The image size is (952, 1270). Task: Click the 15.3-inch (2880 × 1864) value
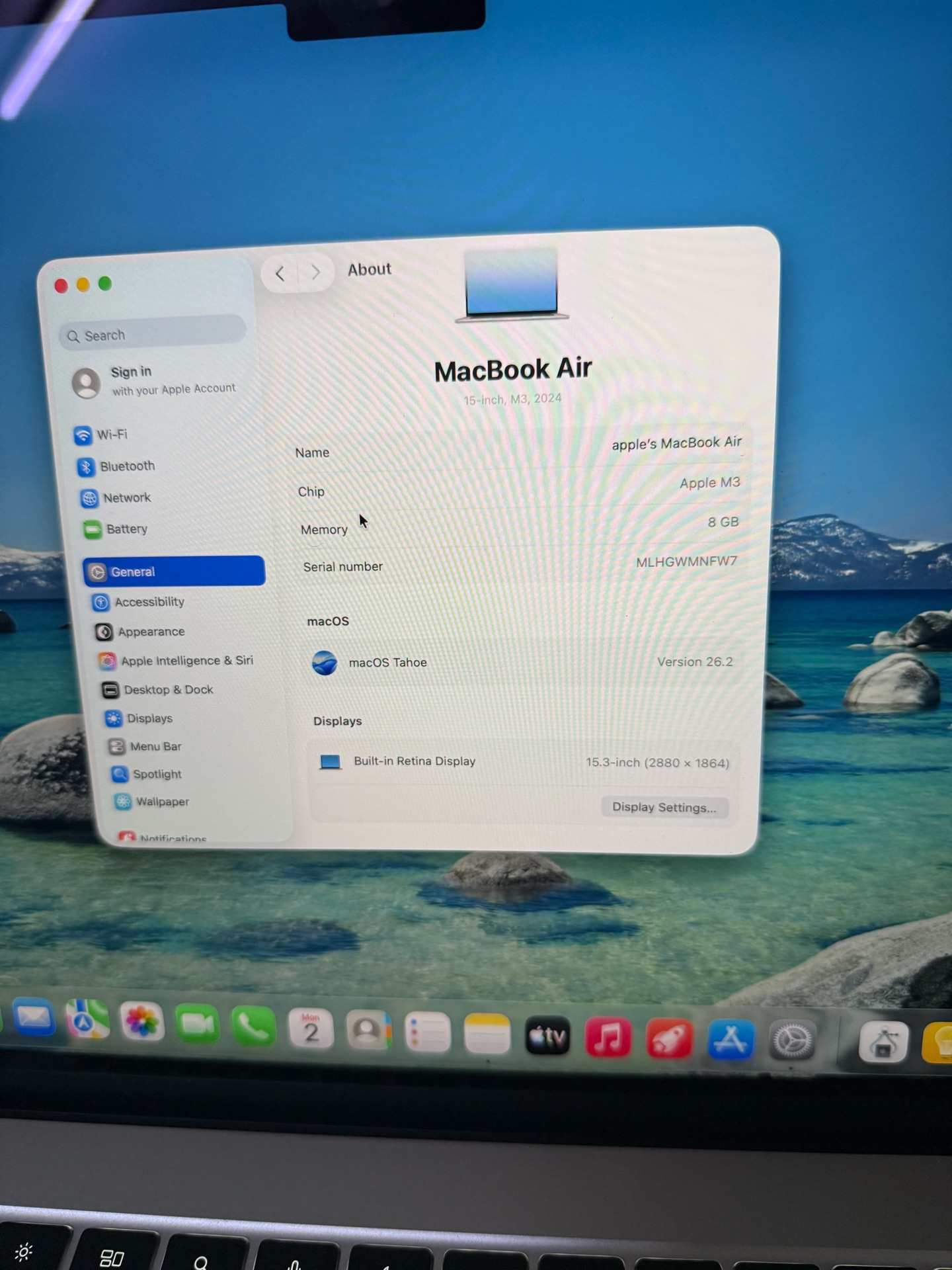coord(657,763)
